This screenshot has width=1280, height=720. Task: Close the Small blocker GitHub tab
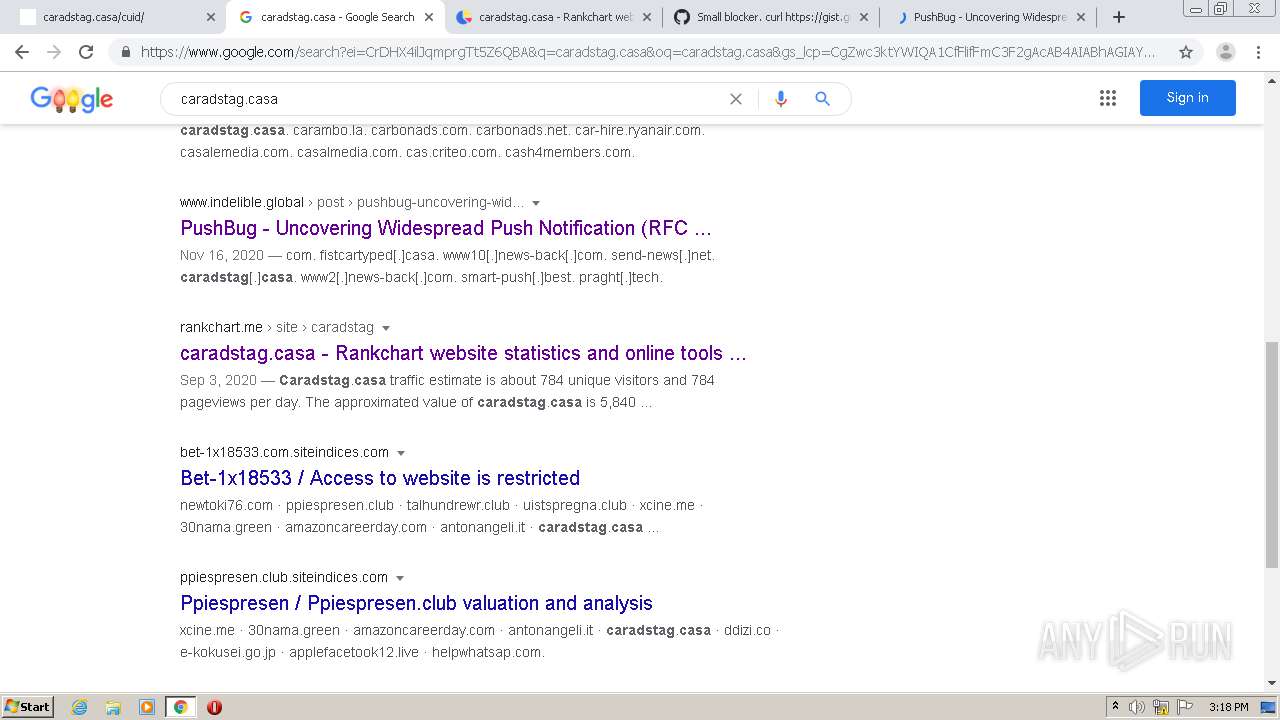click(x=864, y=17)
